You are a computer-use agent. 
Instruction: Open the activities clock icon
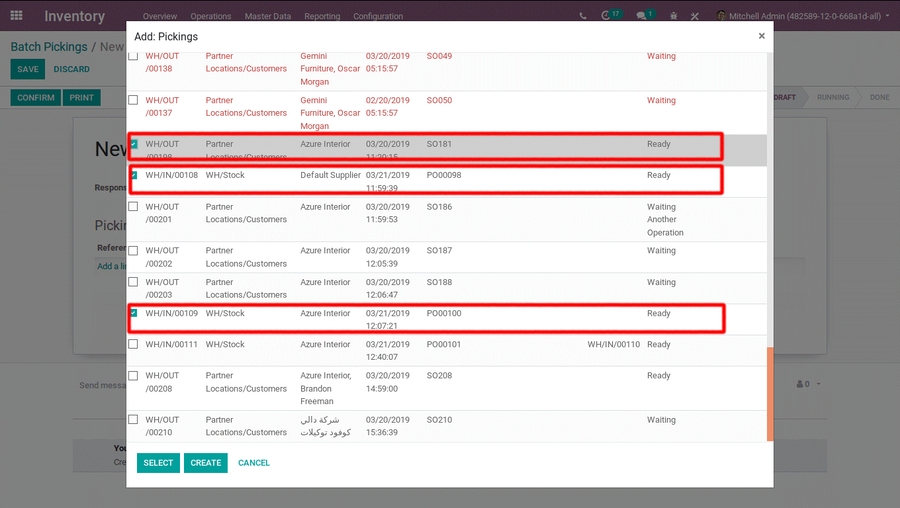tap(606, 16)
